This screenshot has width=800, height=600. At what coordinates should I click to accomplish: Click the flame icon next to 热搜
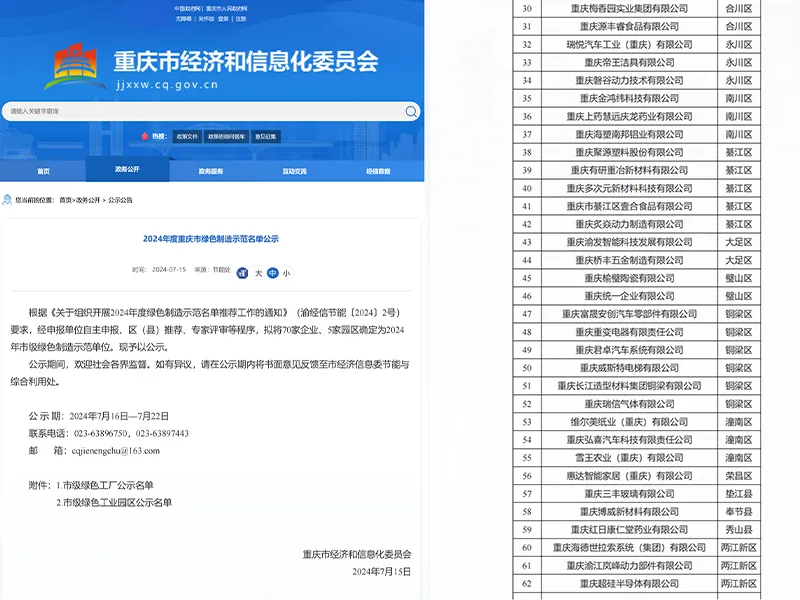(143, 134)
